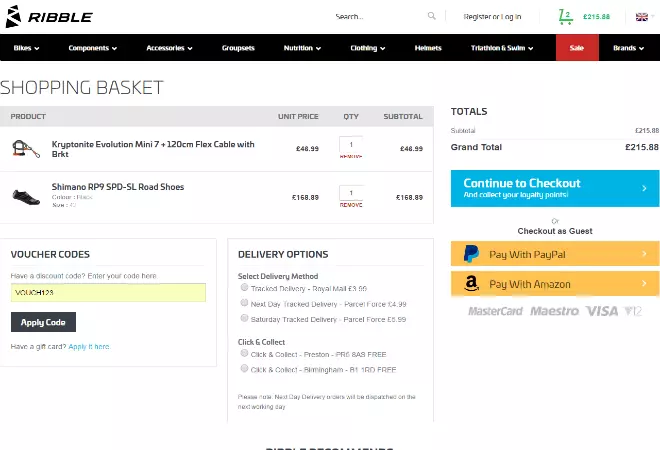
Task: Click the basket total £215.88 in header
Action: point(596,16)
